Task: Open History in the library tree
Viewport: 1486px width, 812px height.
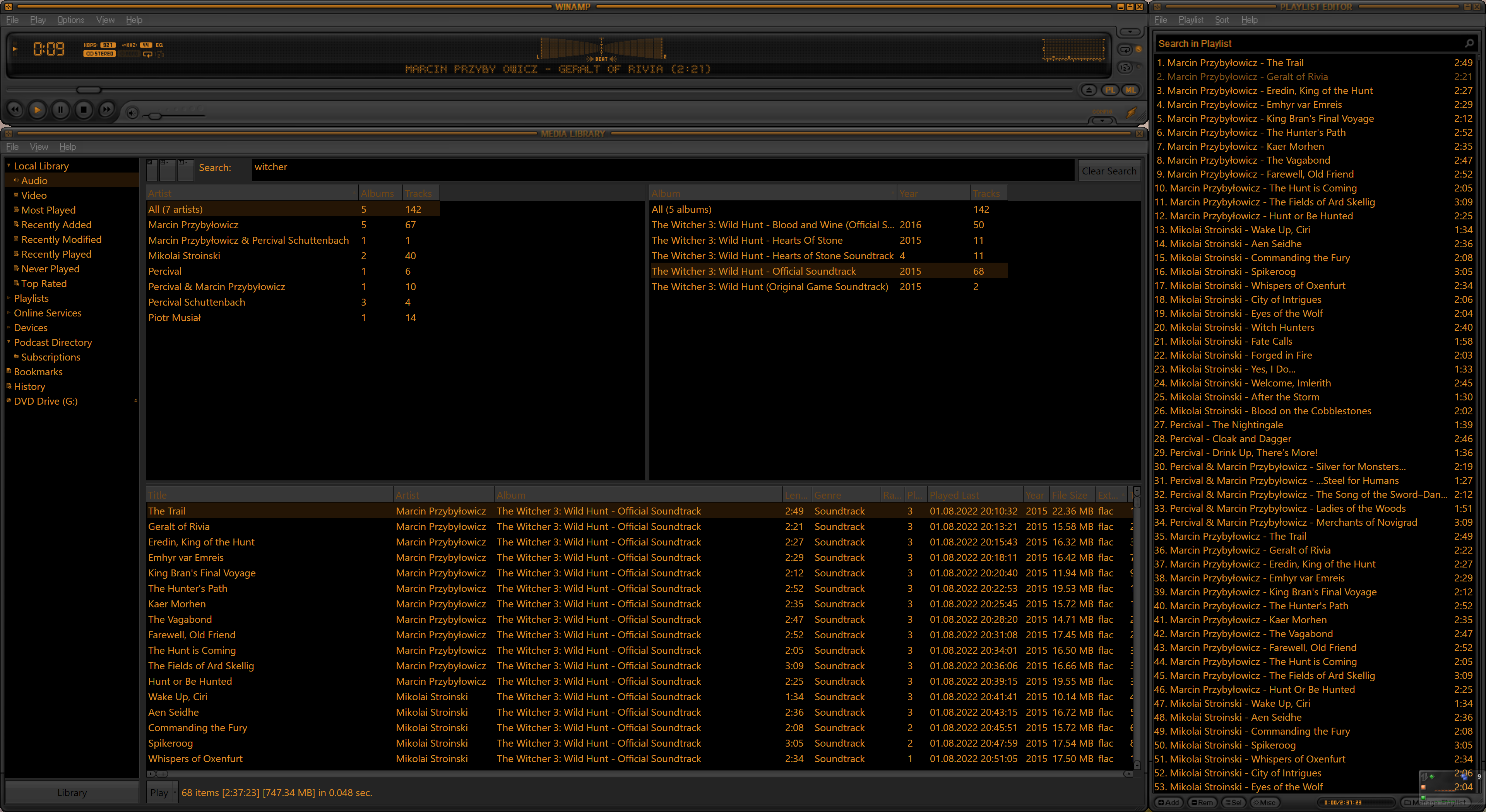Action: pyautogui.click(x=29, y=386)
